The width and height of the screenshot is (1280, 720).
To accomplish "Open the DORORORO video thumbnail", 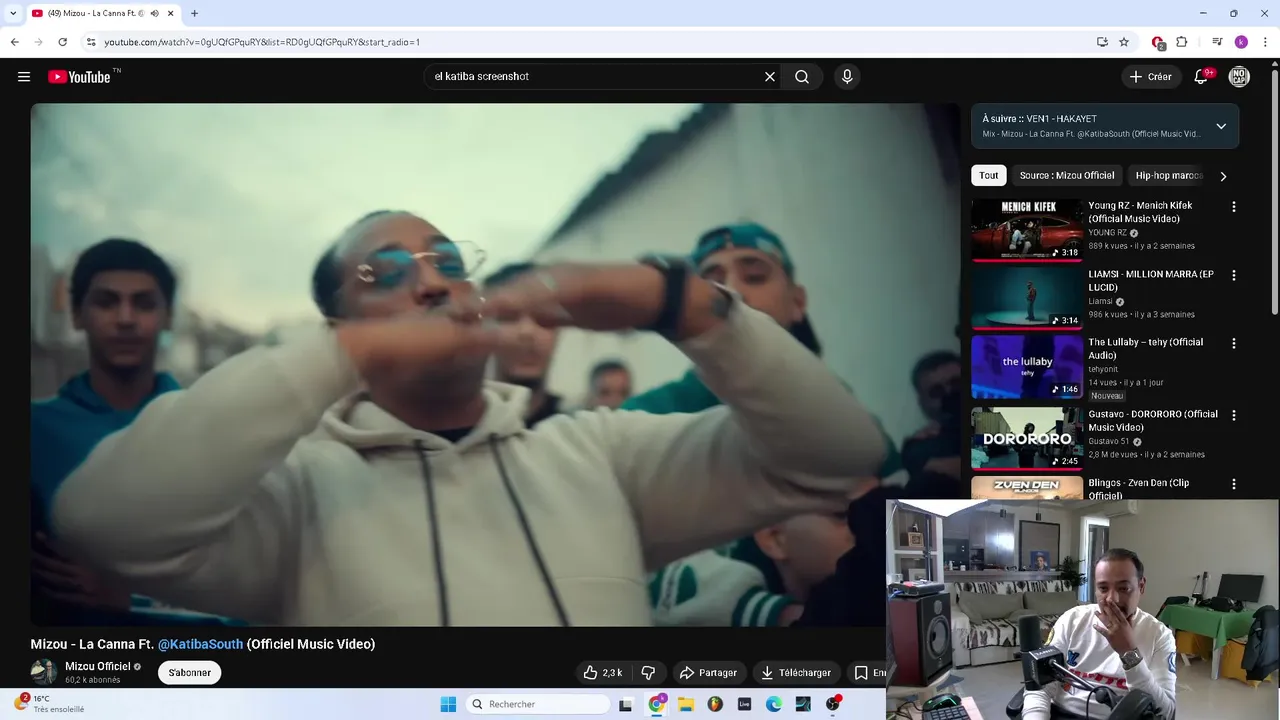I will (x=1027, y=438).
